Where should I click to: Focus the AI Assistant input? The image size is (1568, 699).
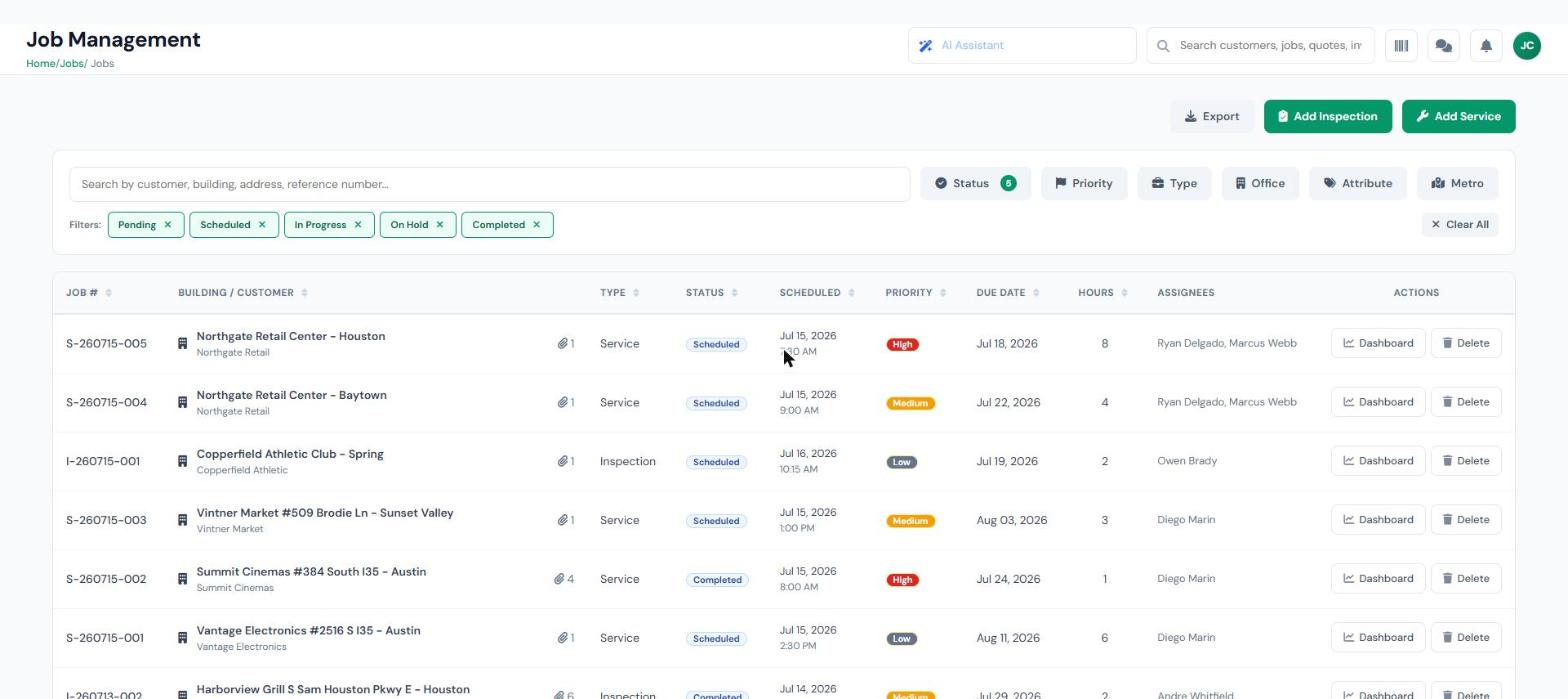[x=1022, y=46]
